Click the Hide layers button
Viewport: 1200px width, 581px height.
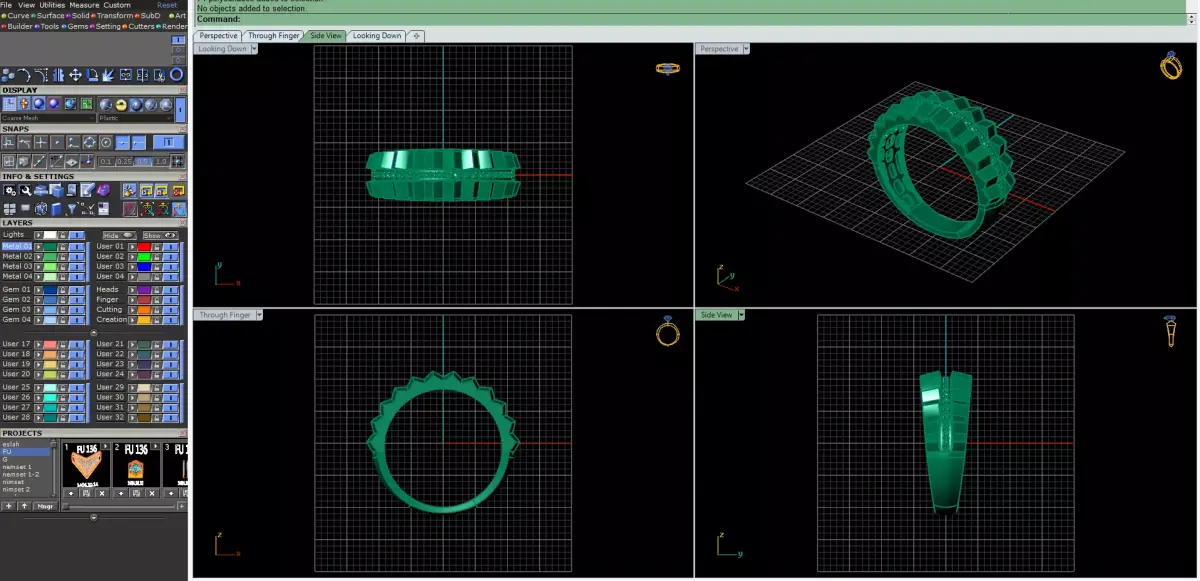[x=120, y=235]
